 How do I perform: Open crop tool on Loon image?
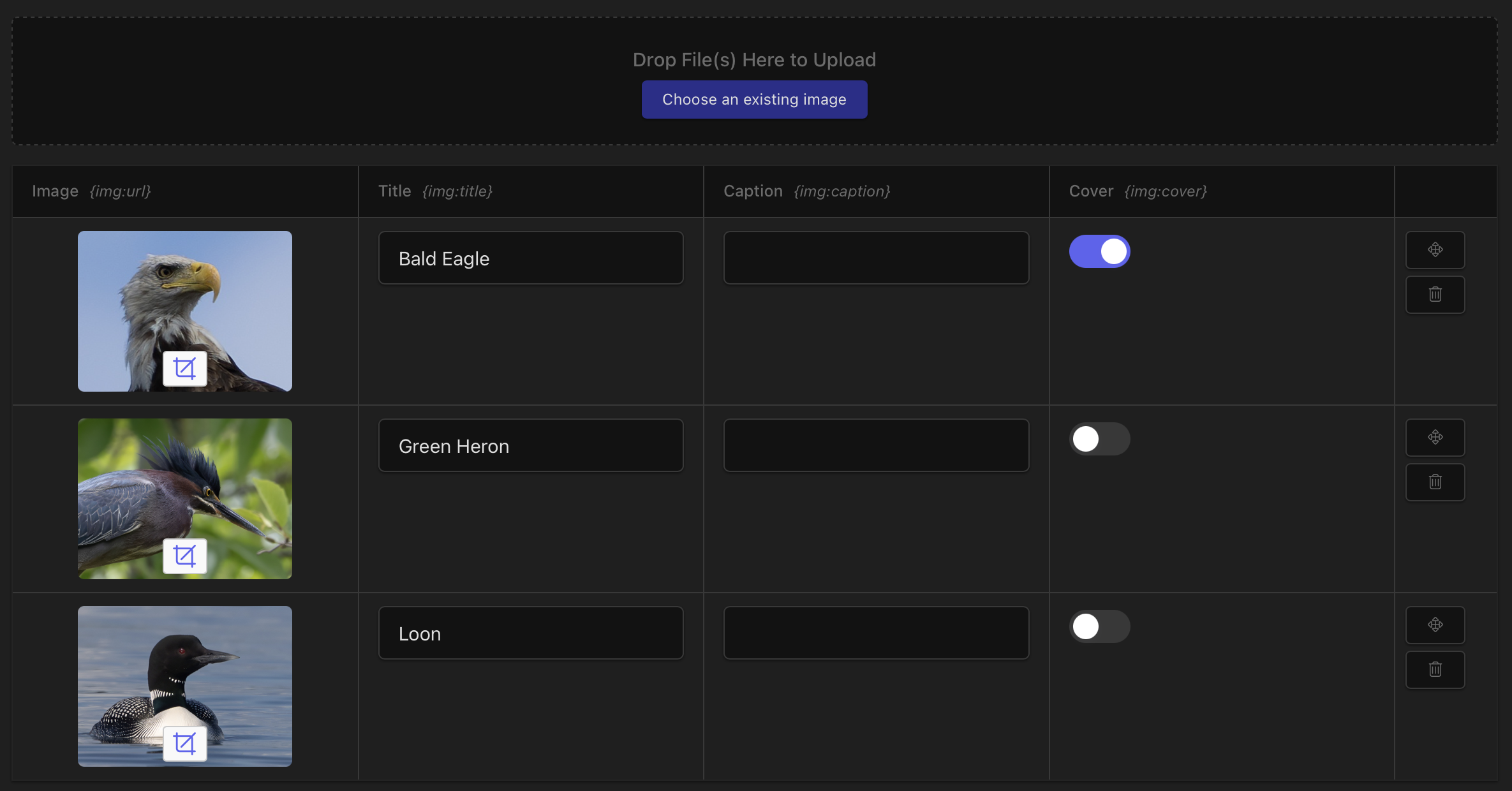pyautogui.click(x=185, y=744)
